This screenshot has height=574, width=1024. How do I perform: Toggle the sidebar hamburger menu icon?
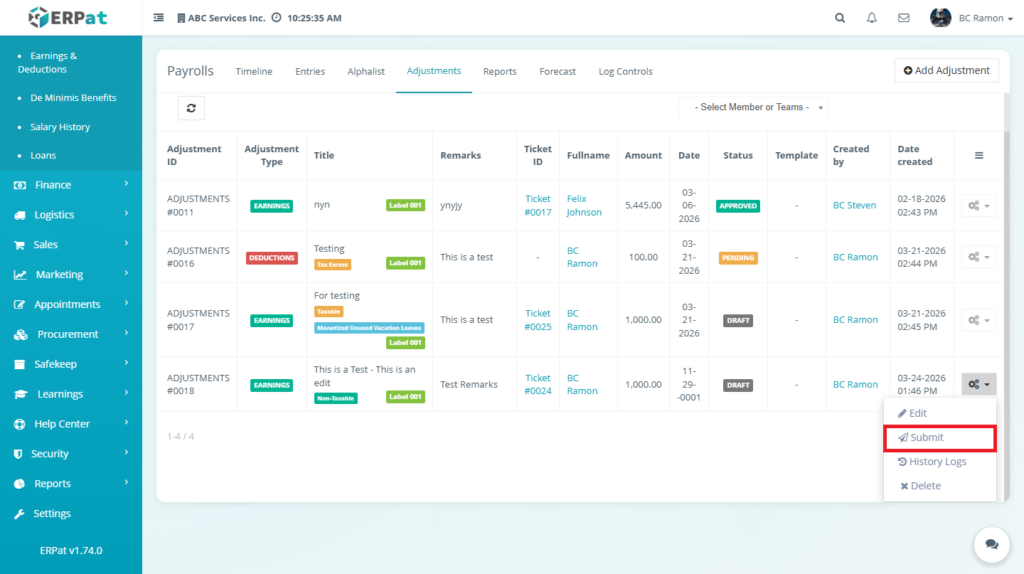pyautogui.click(x=159, y=18)
